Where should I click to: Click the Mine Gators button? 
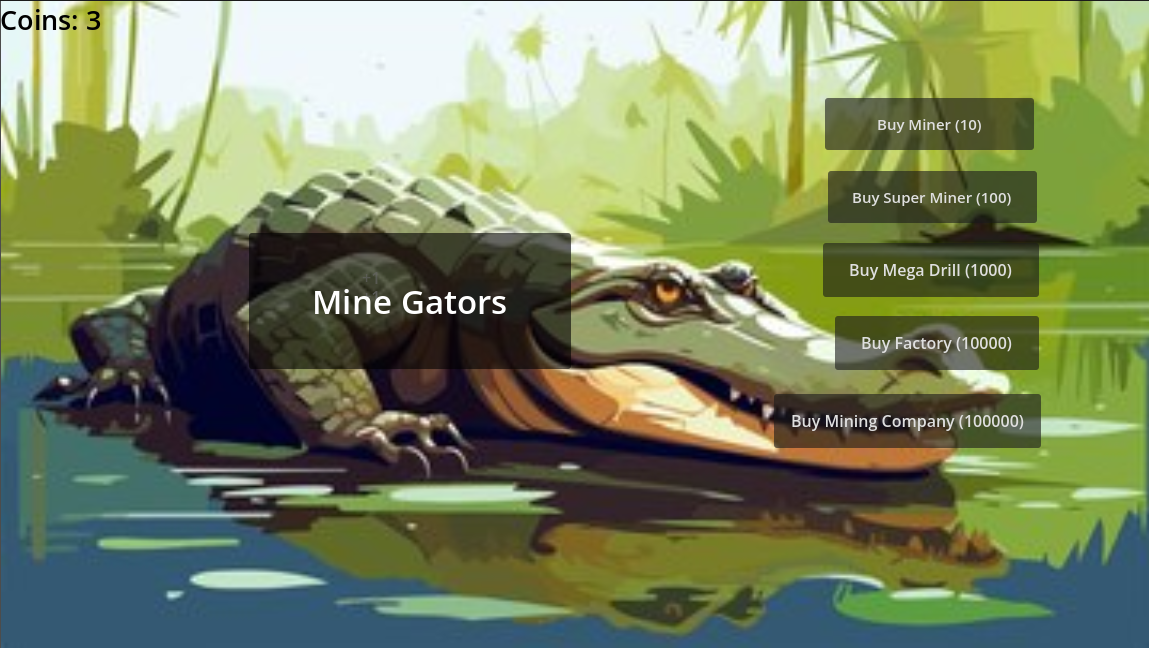point(410,301)
